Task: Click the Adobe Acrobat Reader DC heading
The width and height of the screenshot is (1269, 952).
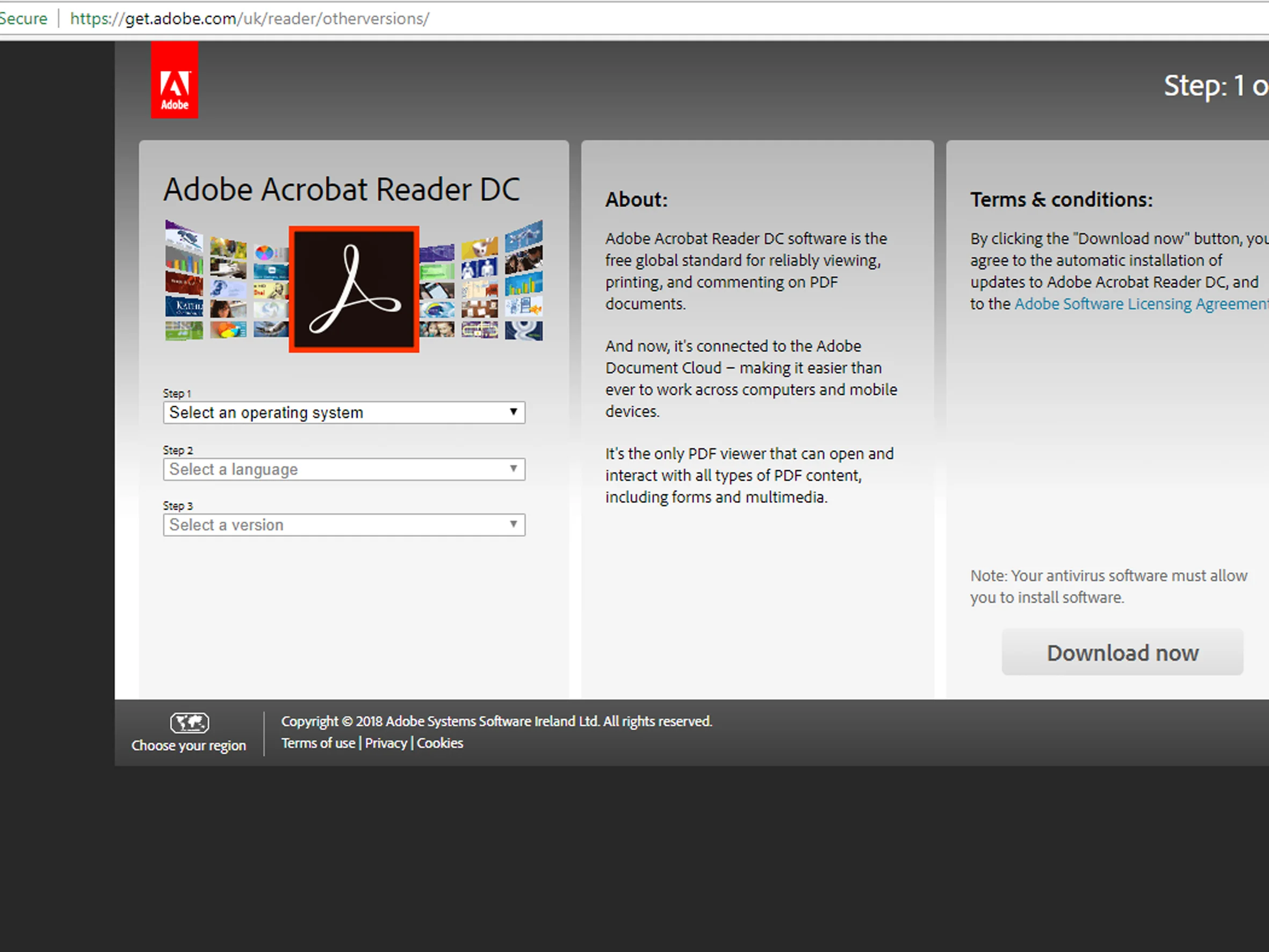Action: pyautogui.click(x=342, y=189)
